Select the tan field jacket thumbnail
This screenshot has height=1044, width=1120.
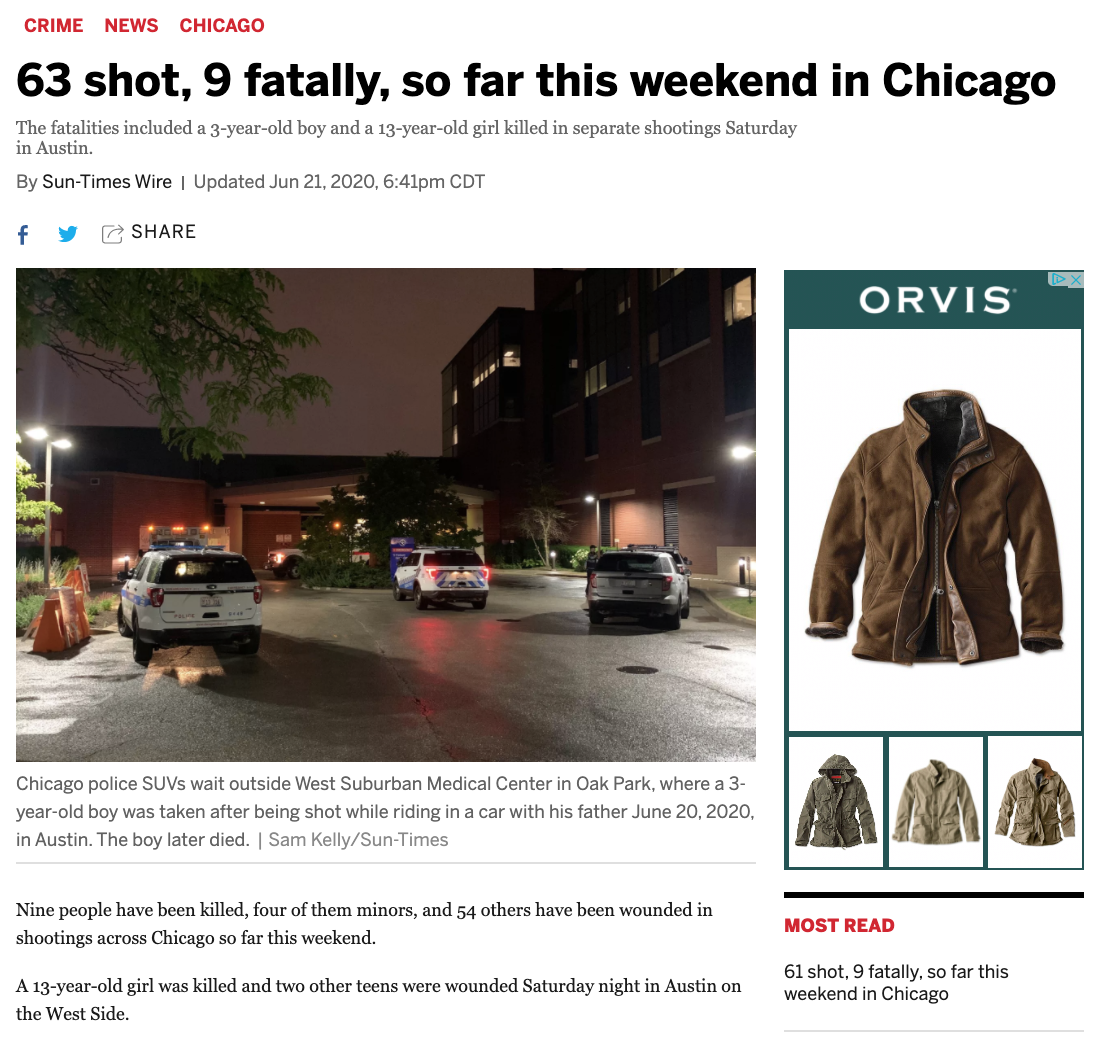1035,801
